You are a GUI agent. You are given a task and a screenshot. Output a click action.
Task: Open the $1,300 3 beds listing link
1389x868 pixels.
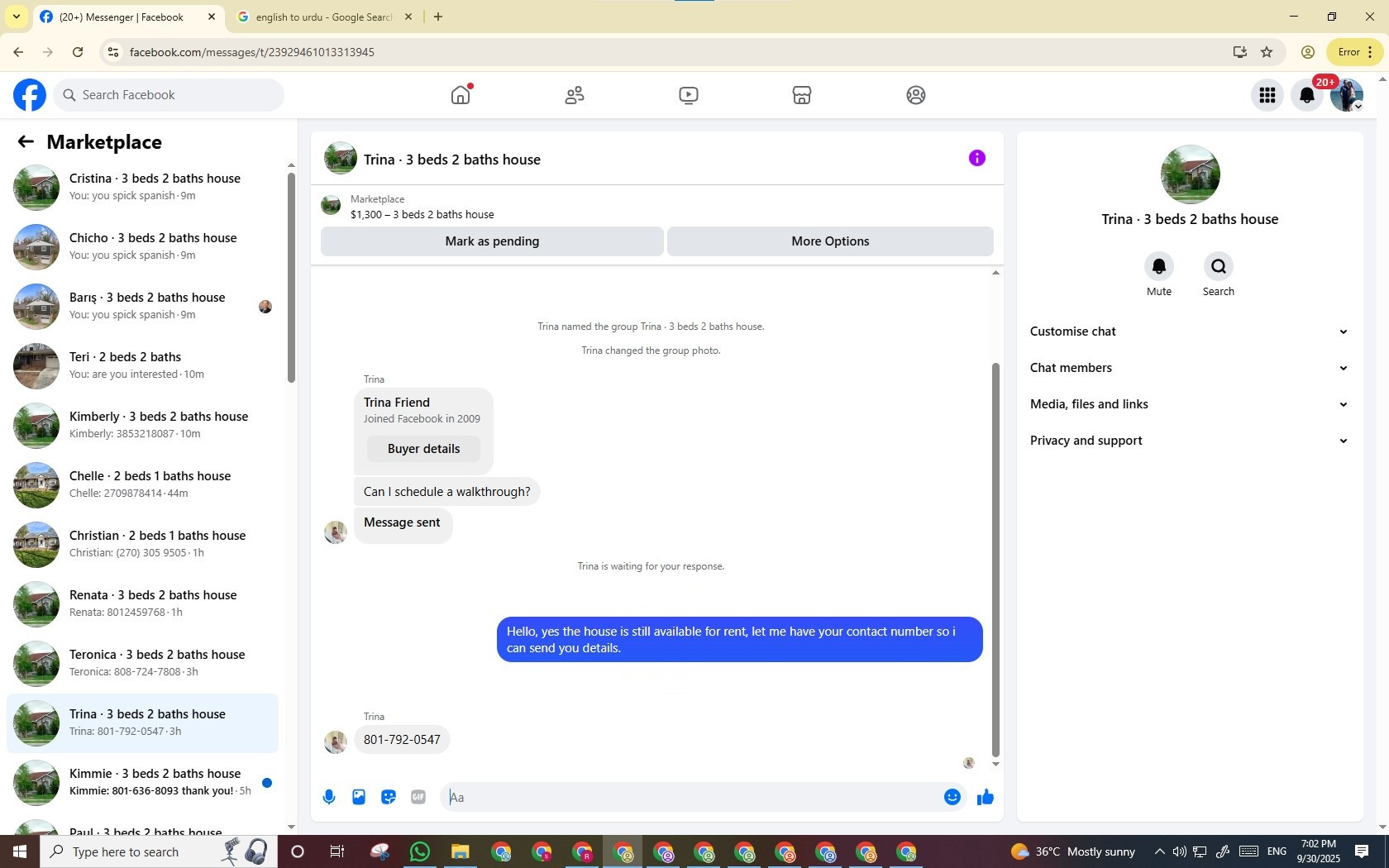[x=422, y=214]
